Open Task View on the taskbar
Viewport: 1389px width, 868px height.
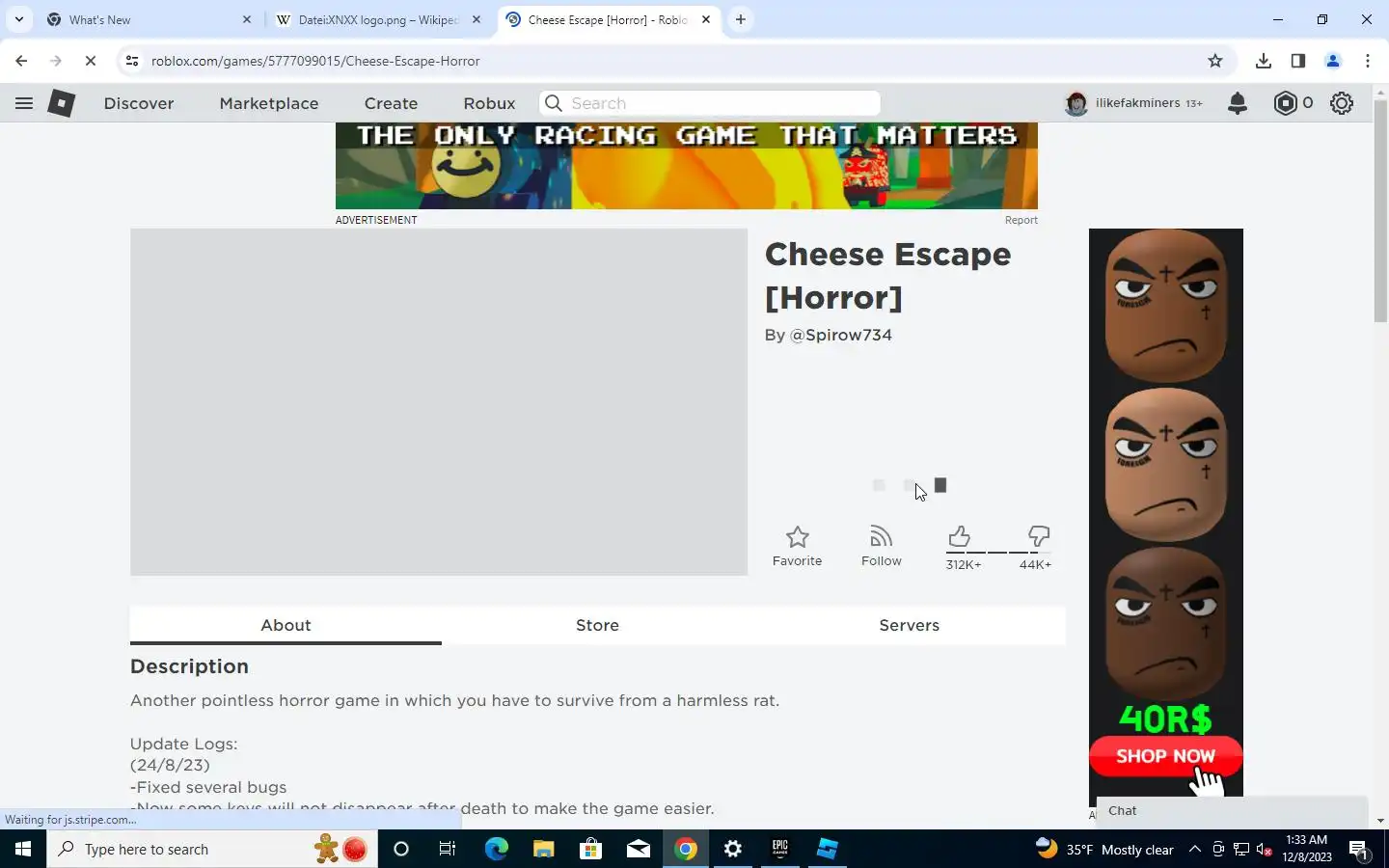tap(448, 850)
